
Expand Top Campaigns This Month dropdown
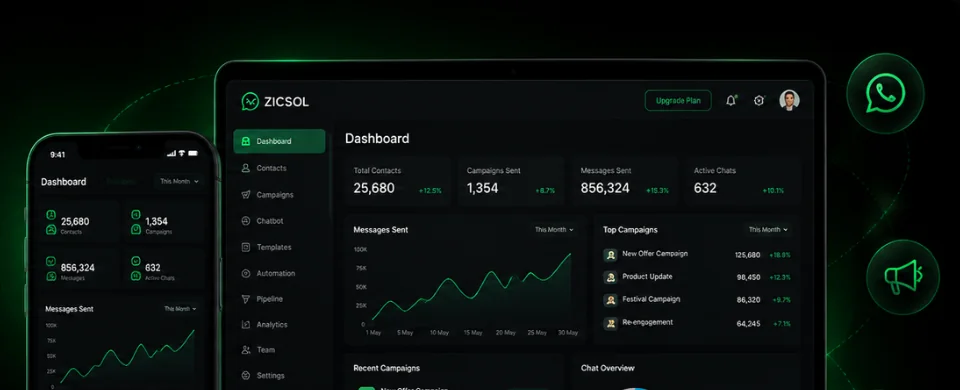coord(768,230)
